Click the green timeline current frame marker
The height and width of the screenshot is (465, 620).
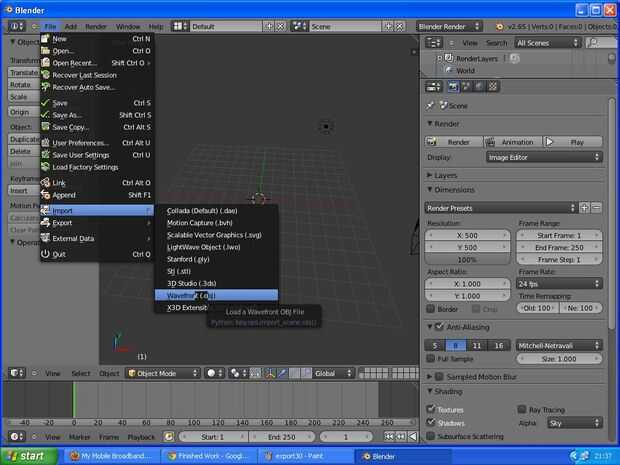point(74,399)
